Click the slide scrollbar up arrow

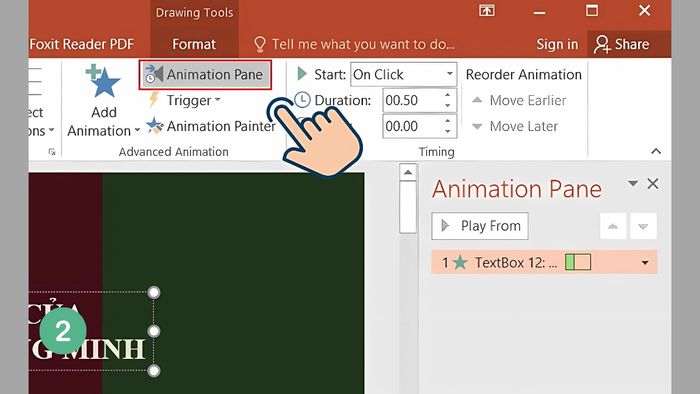408,172
